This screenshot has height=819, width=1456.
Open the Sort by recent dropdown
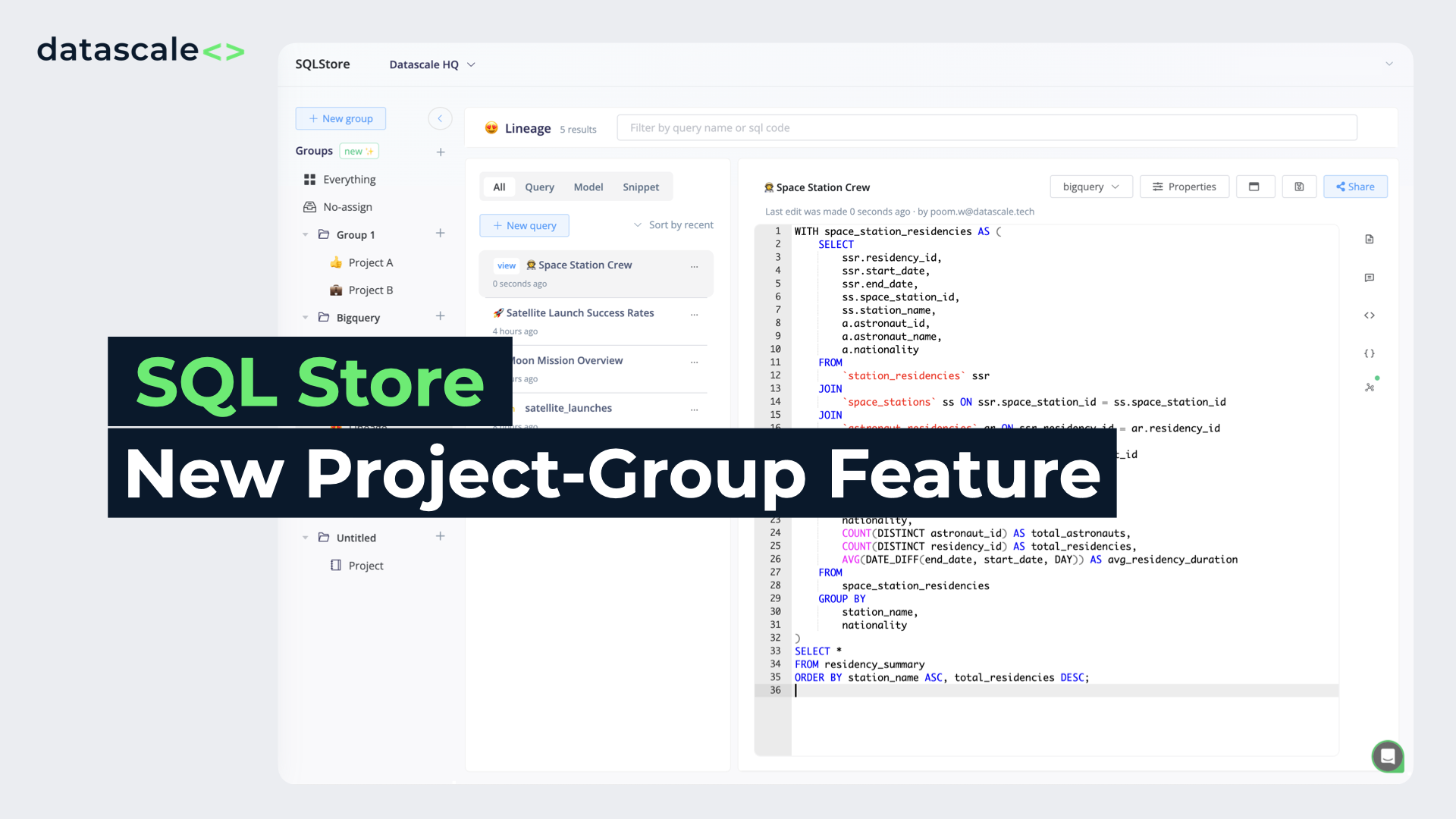674,225
